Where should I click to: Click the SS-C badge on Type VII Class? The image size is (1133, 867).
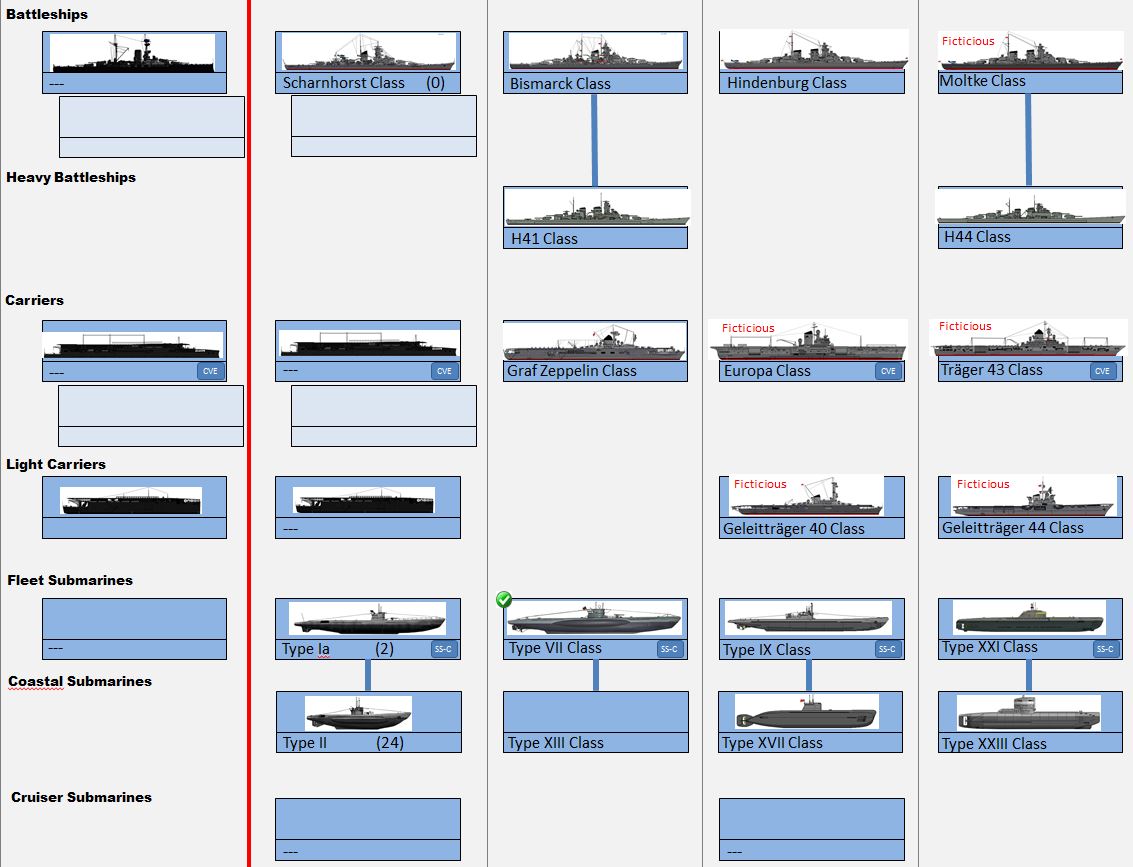pyautogui.click(x=671, y=649)
